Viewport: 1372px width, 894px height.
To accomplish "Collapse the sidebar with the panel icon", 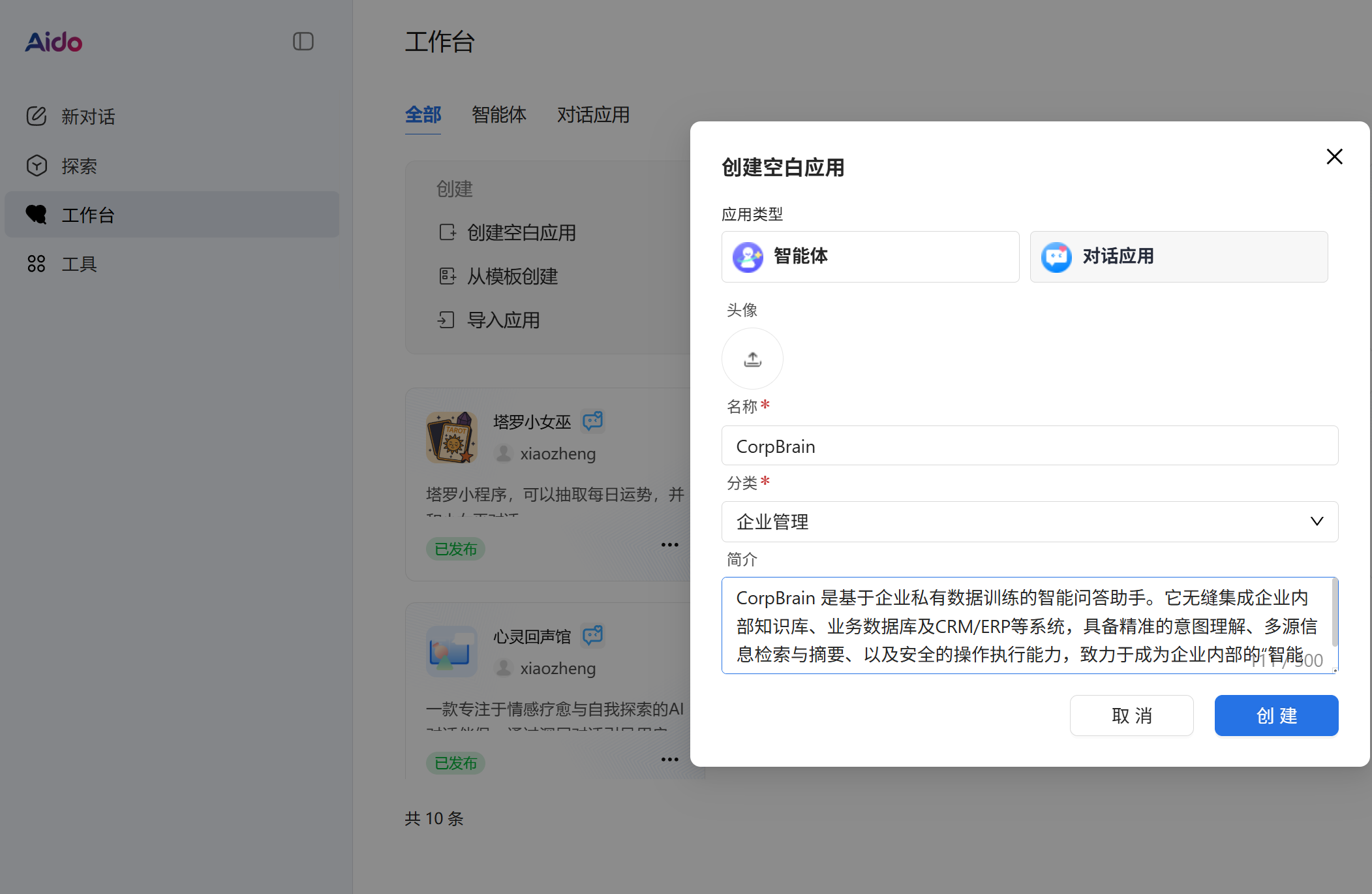I will (303, 42).
